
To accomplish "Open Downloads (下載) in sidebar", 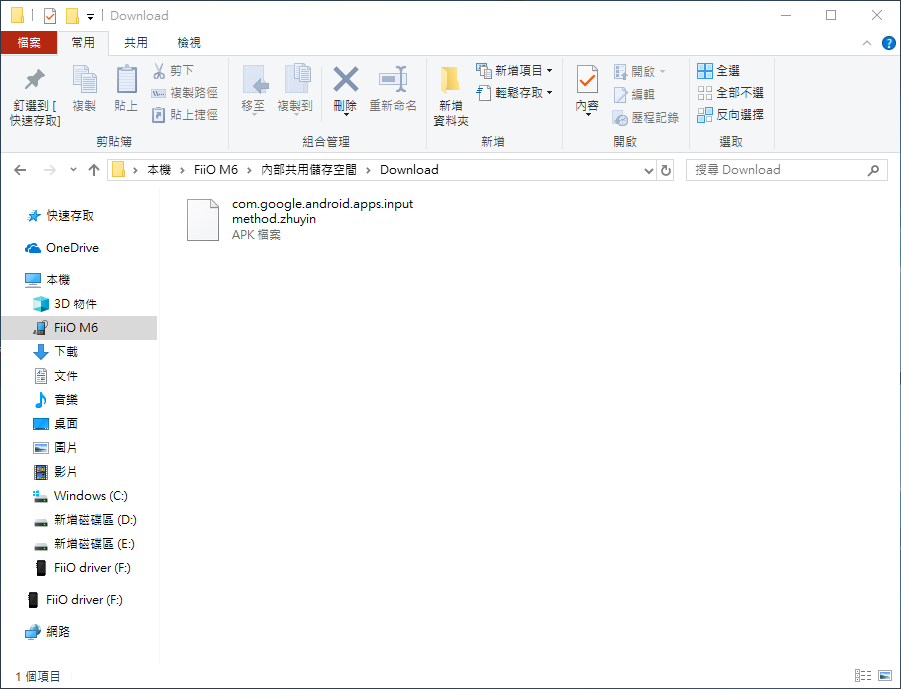I will tap(56, 352).
